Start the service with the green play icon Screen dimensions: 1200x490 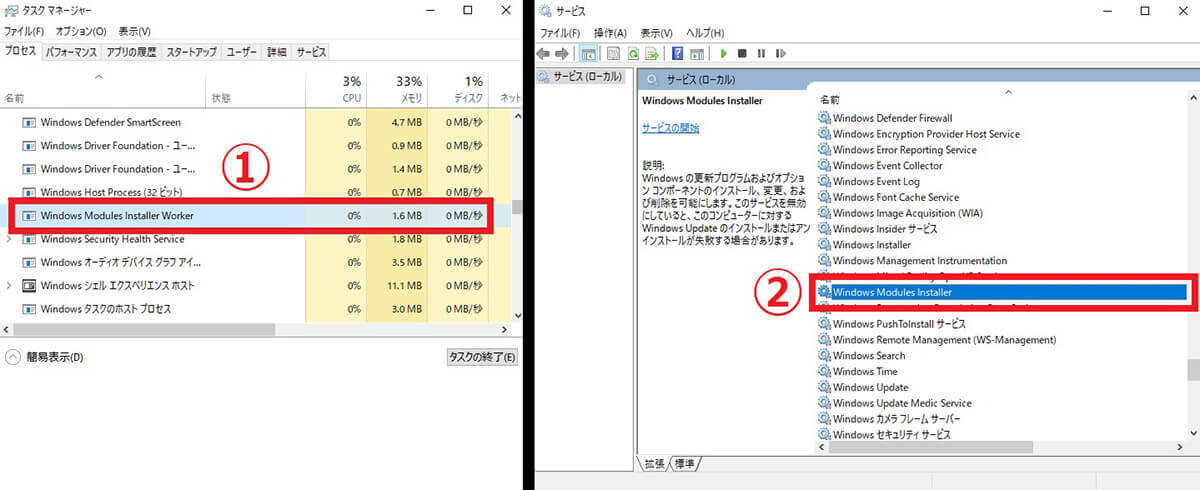click(724, 53)
